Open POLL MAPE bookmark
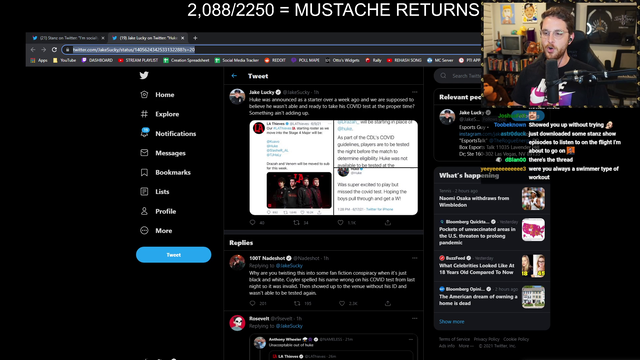Viewport: 640px width, 360px height. [x=305, y=60]
